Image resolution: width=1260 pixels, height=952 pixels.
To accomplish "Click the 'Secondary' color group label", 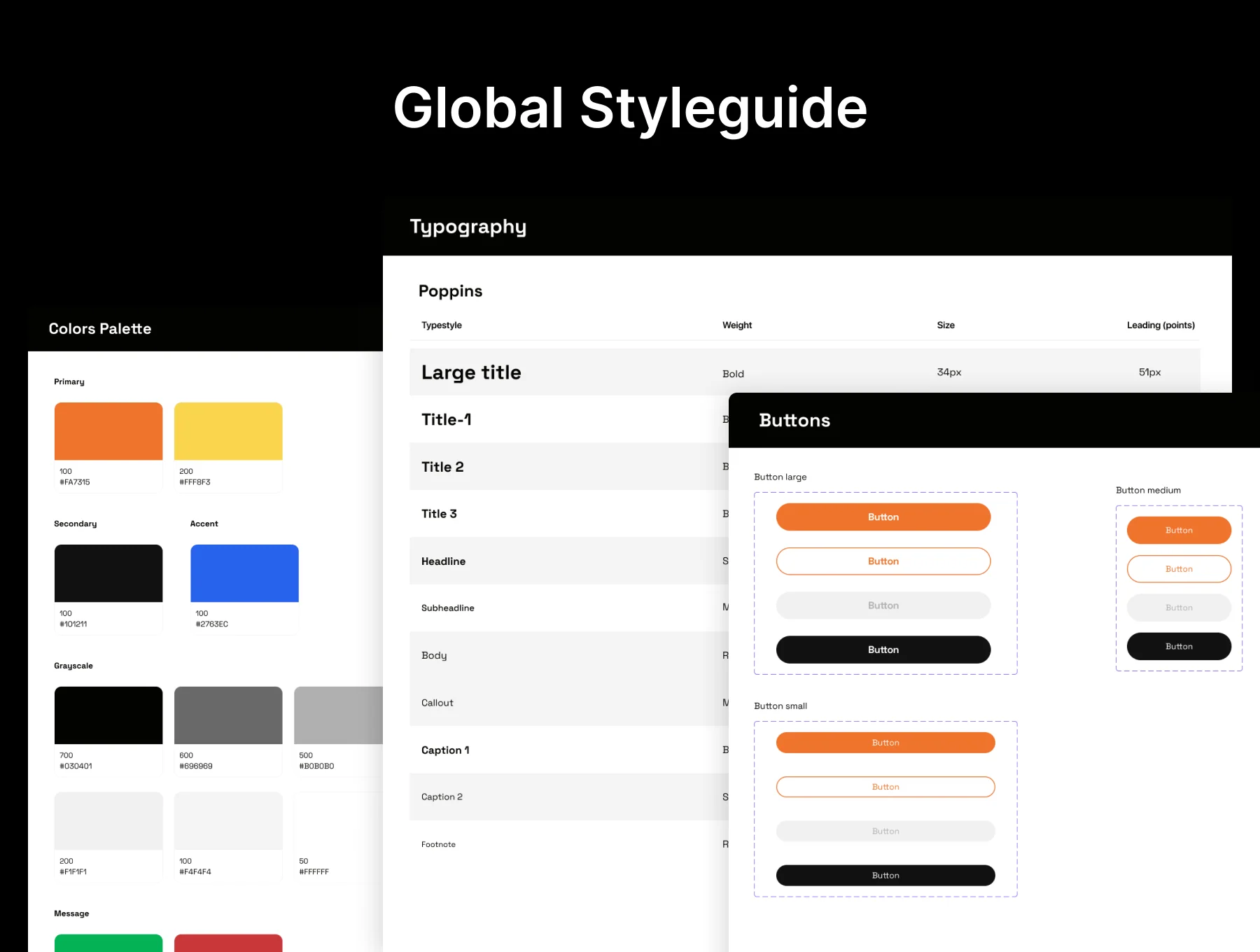I will 76,524.
